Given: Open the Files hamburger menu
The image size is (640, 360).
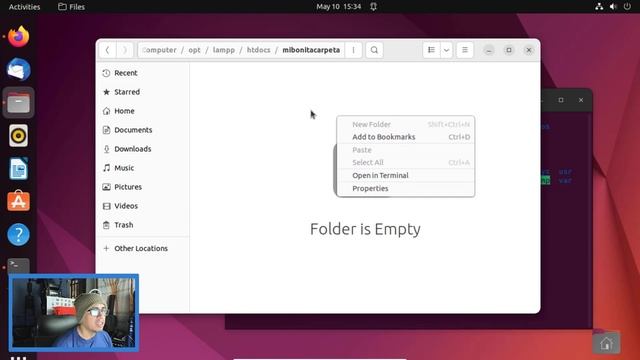Looking at the screenshot, I should pos(464,50).
